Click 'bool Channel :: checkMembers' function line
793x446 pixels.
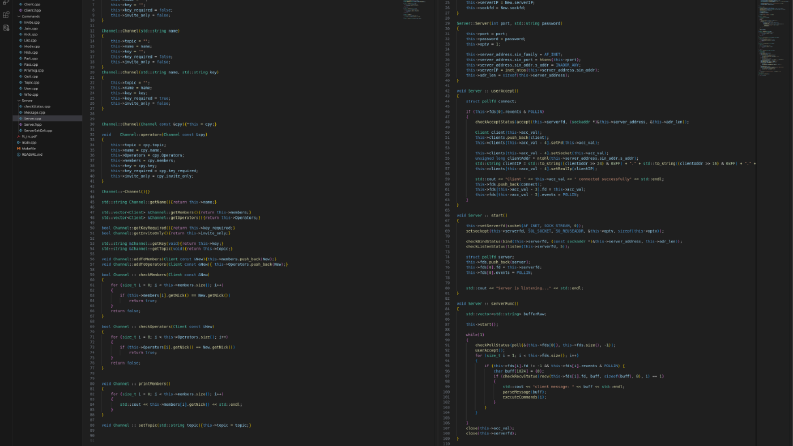(155, 275)
